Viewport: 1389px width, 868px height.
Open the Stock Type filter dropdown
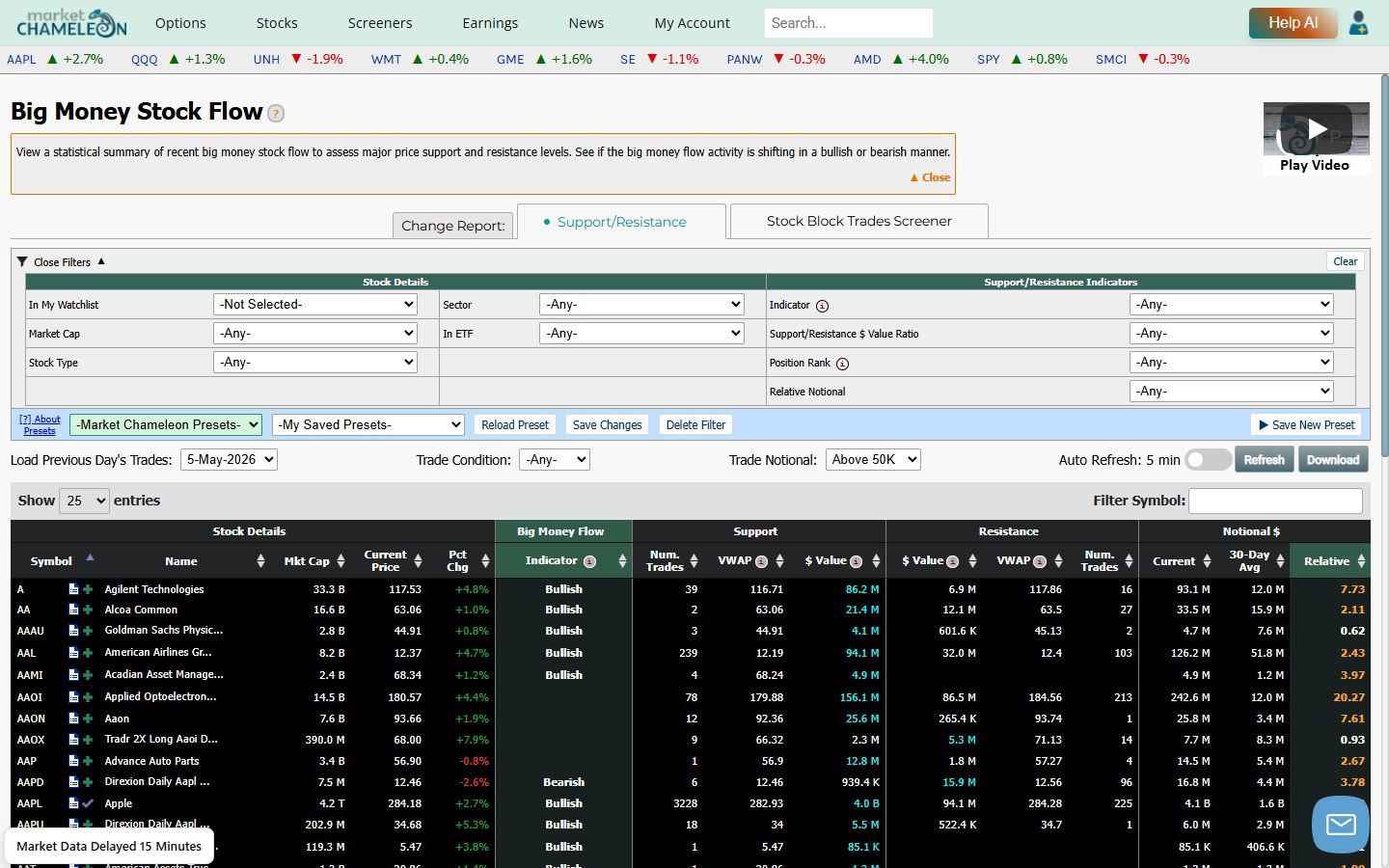pyautogui.click(x=315, y=362)
